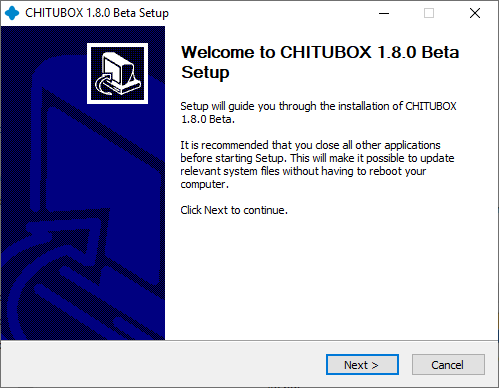Screen dimensions: 499x388
Task: Close the setup window with X
Action: coord(475,13)
